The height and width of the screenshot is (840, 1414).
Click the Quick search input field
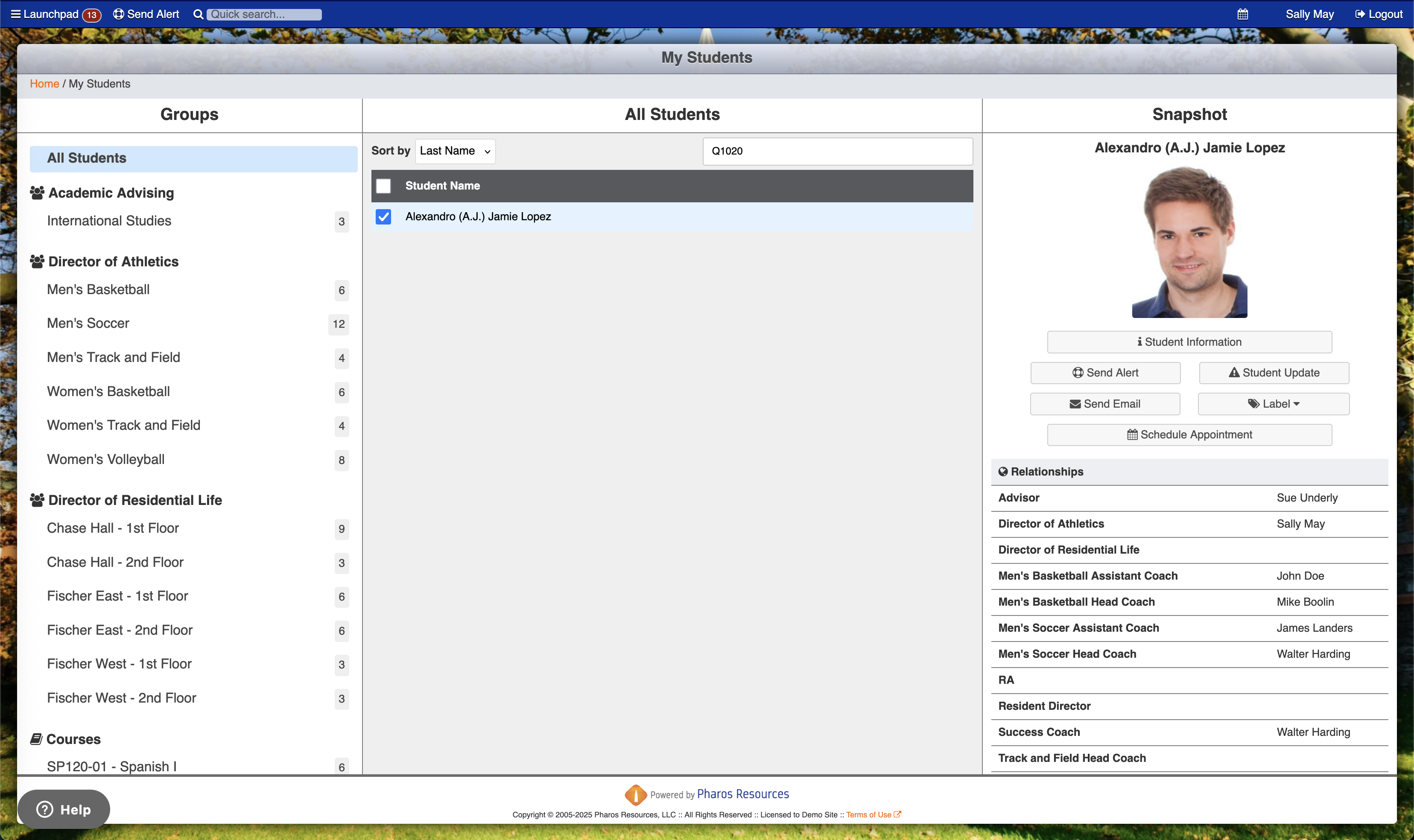point(264,14)
